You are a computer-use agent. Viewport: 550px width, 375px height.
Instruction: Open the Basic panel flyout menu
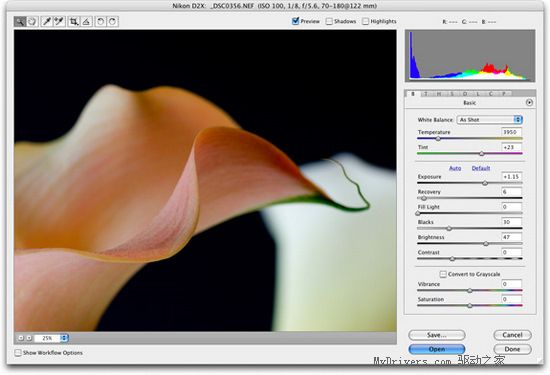(529, 103)
